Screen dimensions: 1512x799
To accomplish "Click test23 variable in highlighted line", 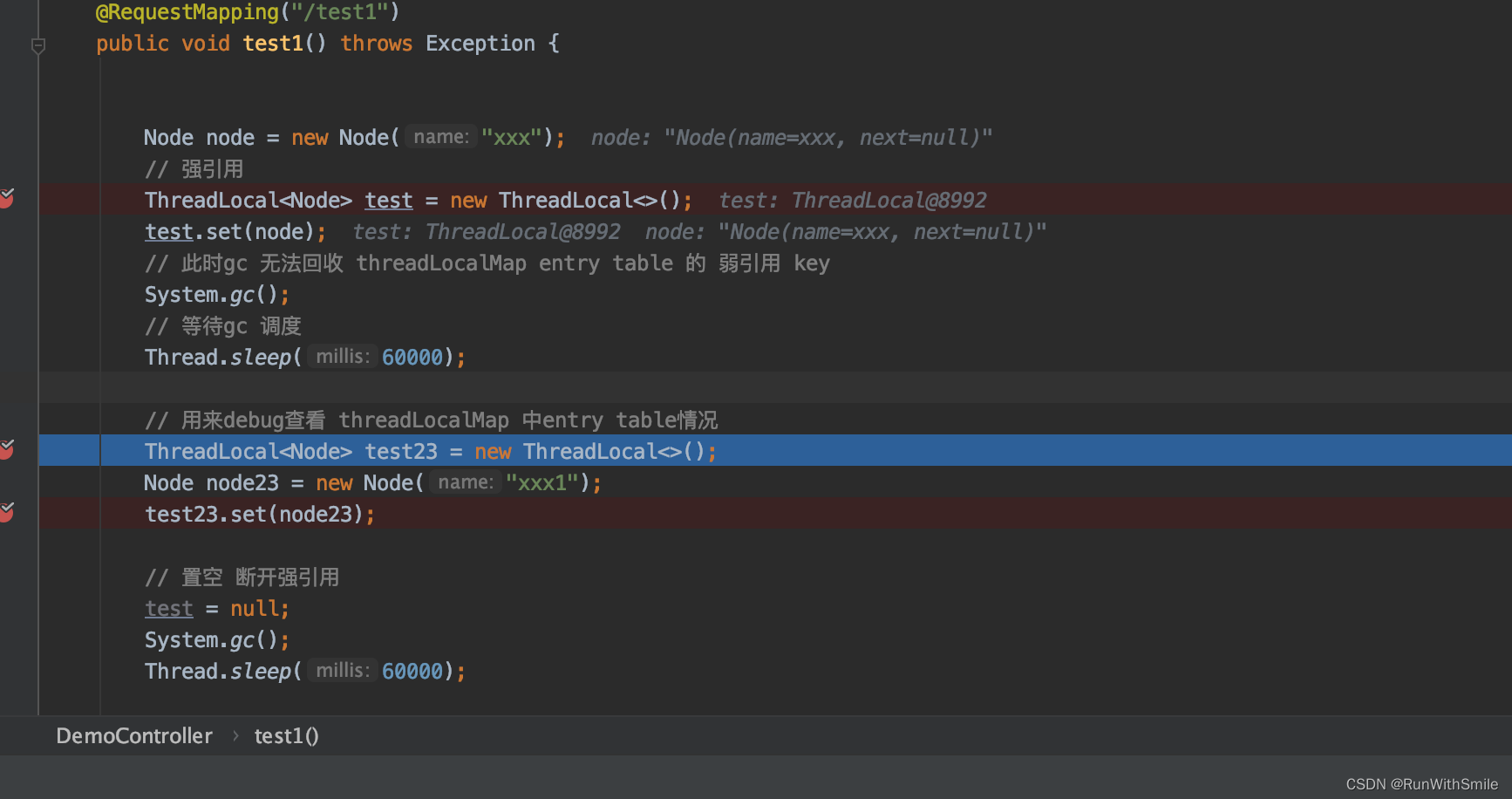I will click(401, 452).
